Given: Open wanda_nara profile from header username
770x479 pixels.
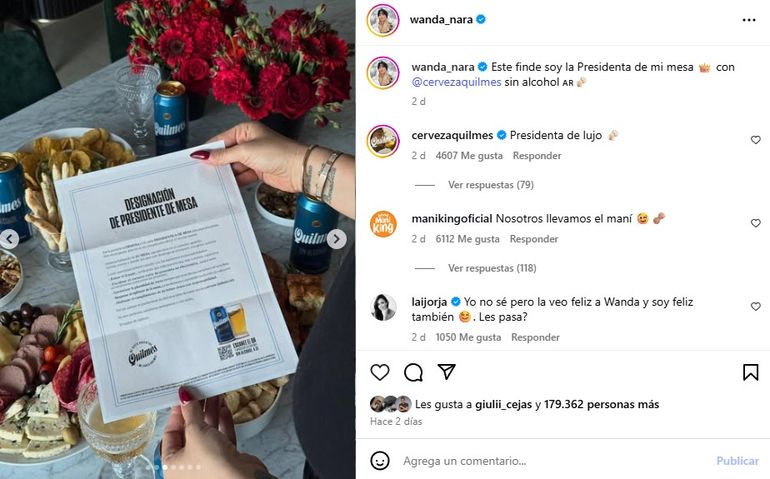Looking at the screenshot, I should [x=441, y=20].
